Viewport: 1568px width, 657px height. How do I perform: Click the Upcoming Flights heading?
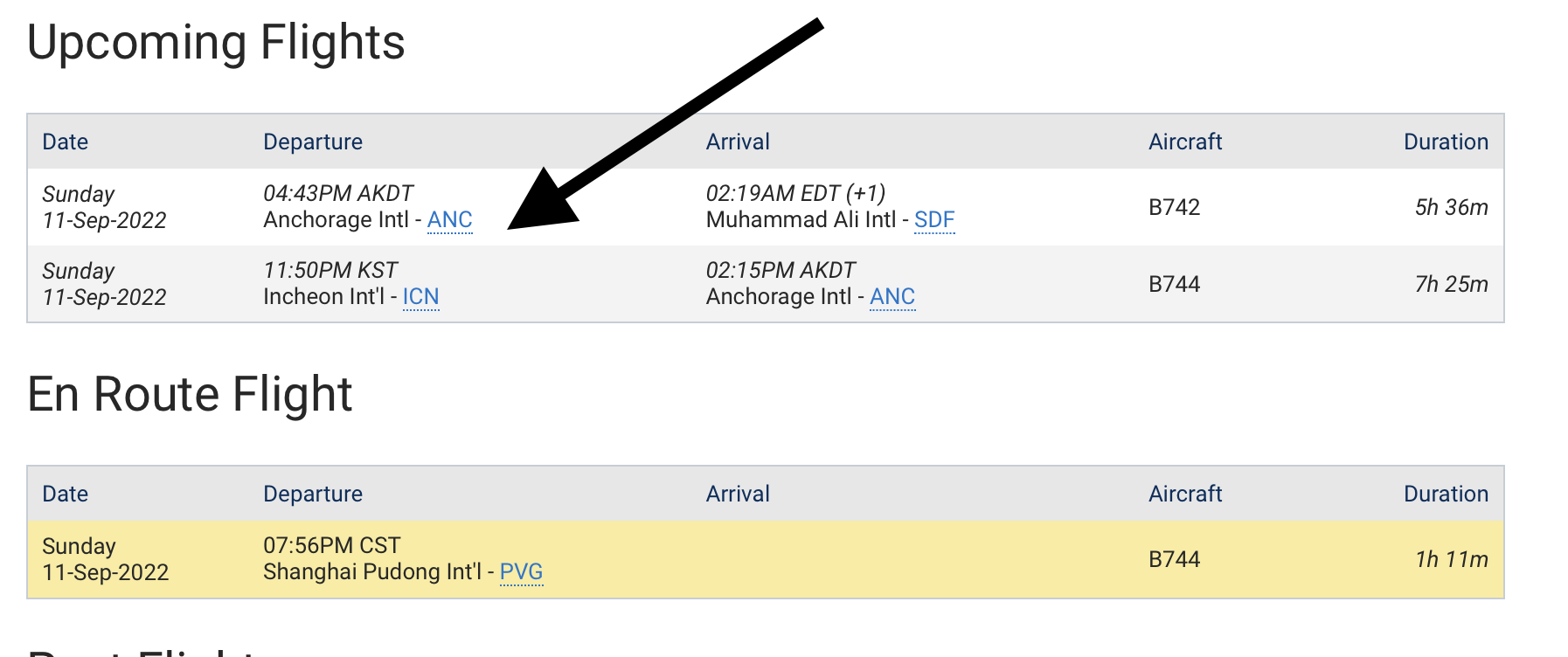[216, 43]
